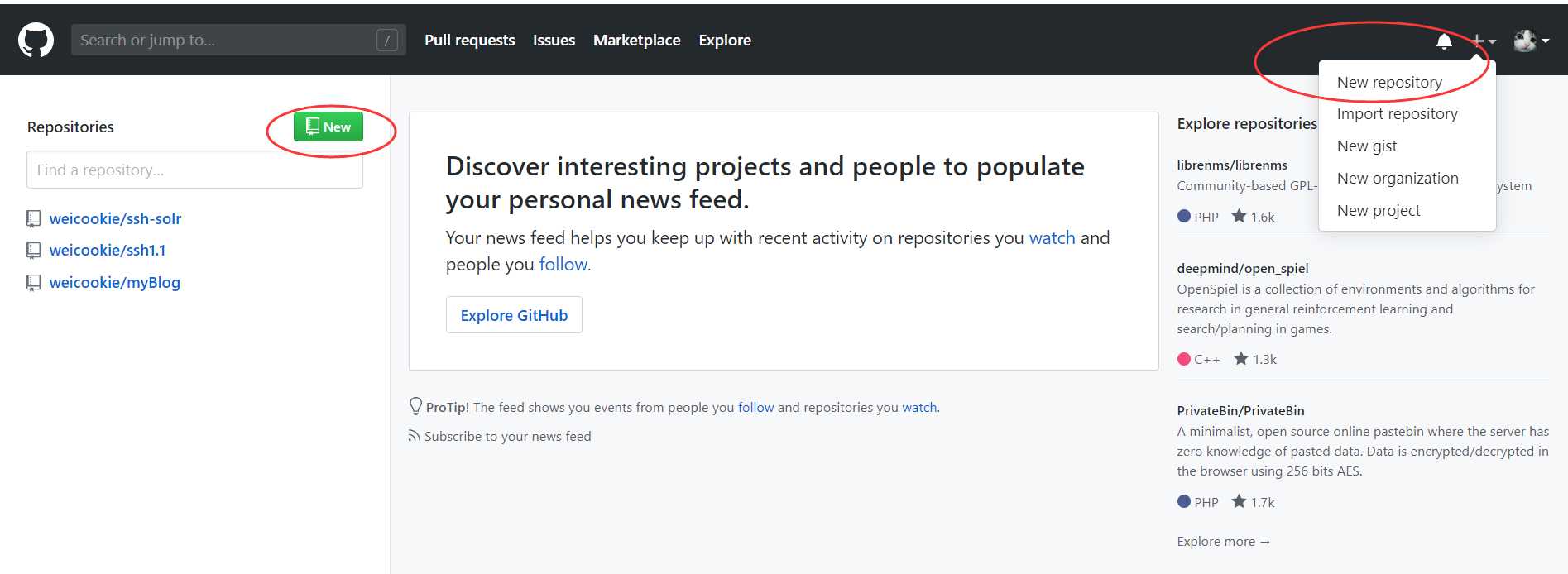Viewport: 1568px width, 574px height.
Task: Choose Import repository menu entry
Action: (1397, 114)
